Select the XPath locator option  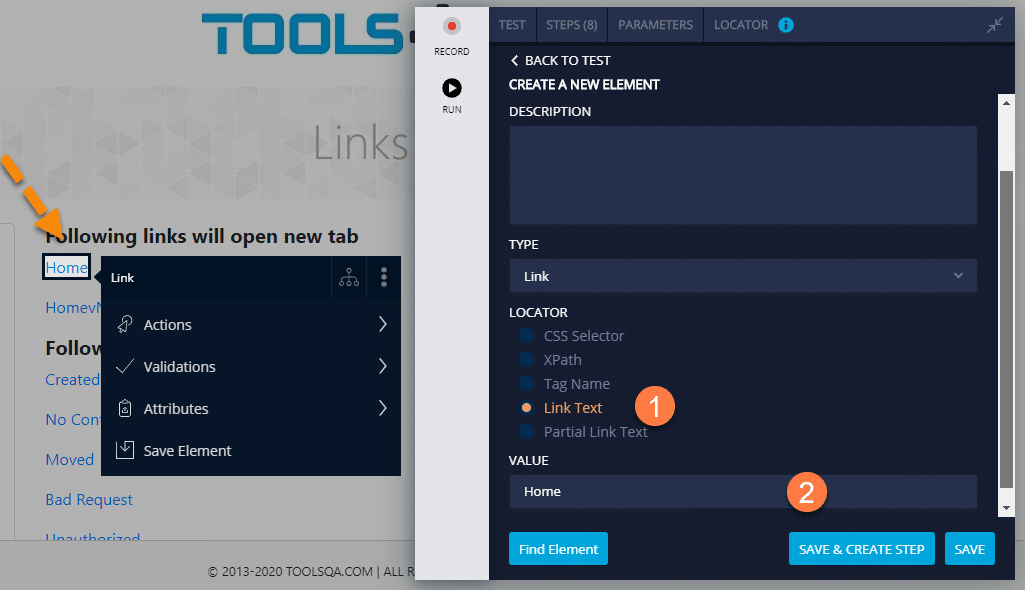pyautogui.click(x=526, y=360)
